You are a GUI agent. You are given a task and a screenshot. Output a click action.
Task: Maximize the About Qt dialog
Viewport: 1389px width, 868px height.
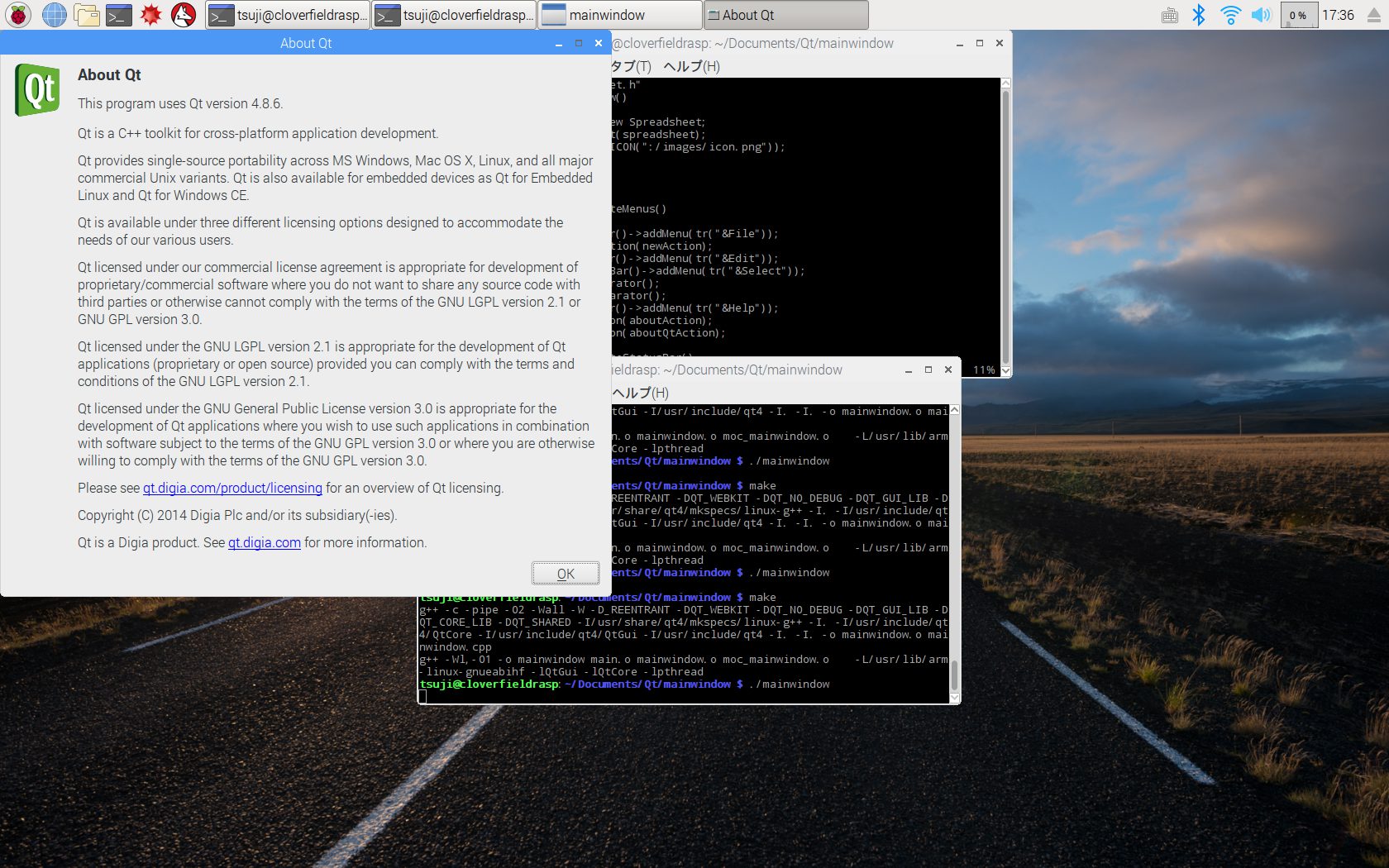click(579, 43)
